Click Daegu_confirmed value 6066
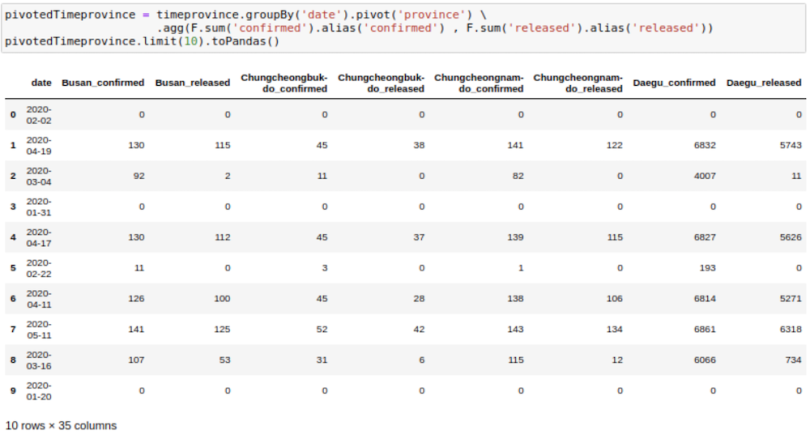810x439 pixels. click(705, 360)
